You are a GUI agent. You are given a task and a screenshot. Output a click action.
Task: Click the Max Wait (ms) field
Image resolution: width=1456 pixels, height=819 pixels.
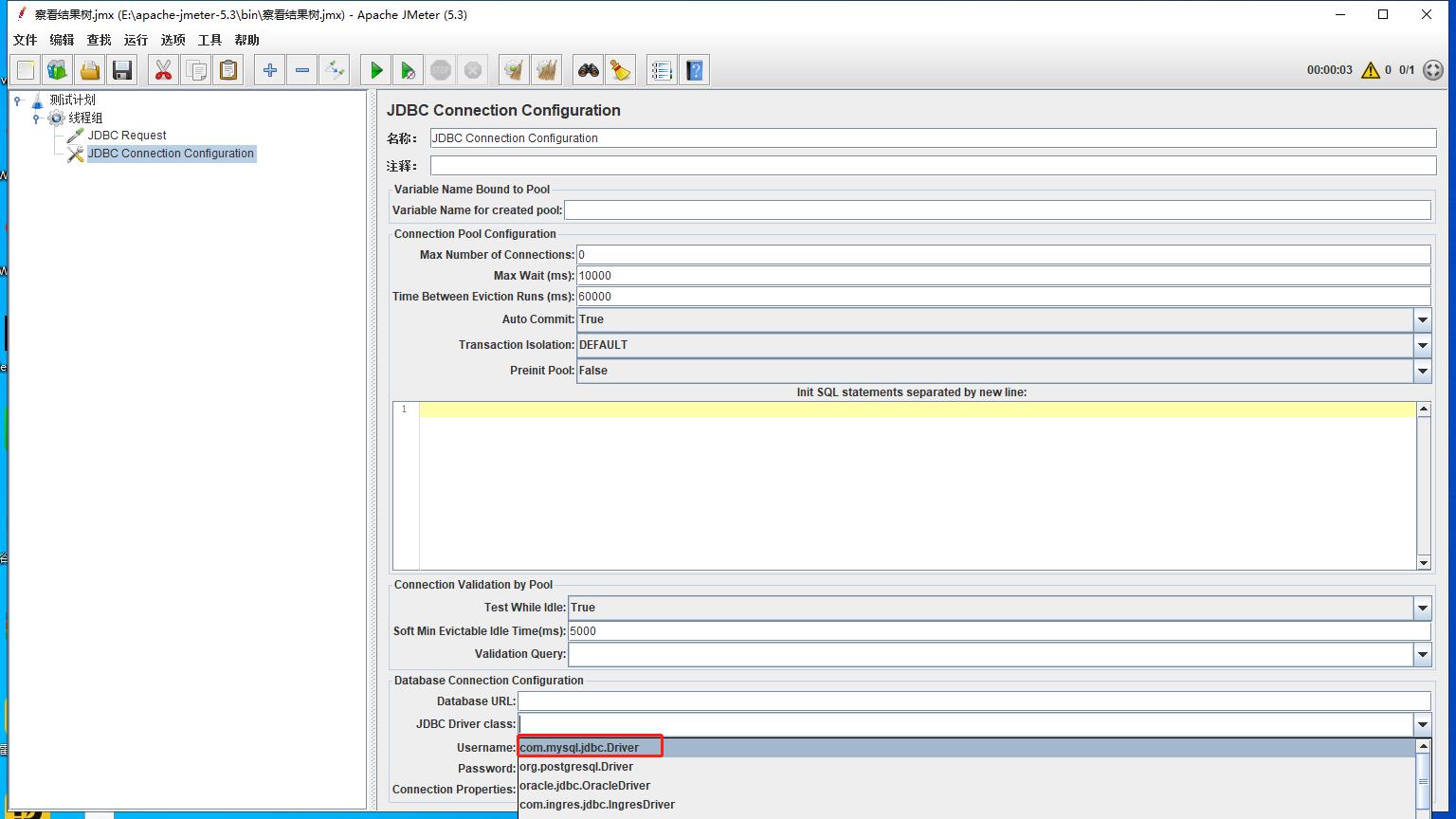1004,276
